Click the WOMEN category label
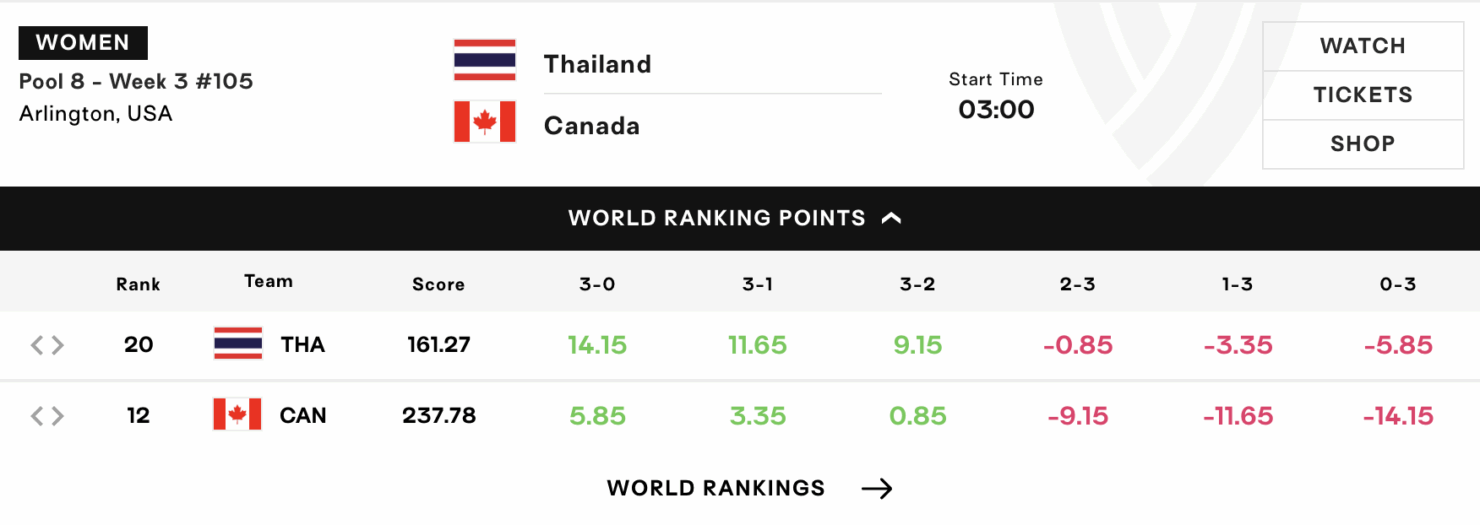Image resolution: width=1480 pixels, height=525 pixels. click(x=83, y=43)
